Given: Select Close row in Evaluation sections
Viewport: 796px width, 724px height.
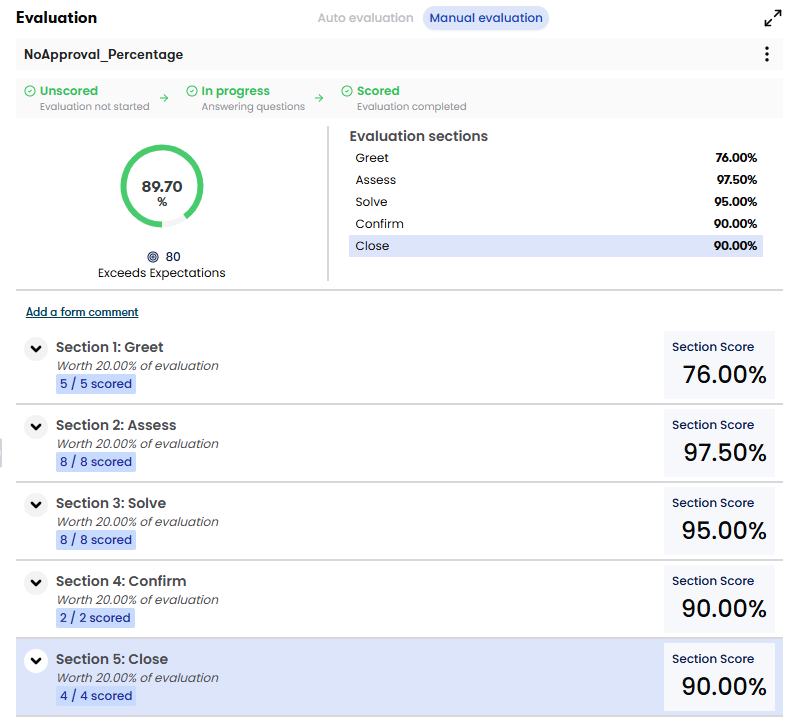Looking at the screenshot, I should click(555, 246).
